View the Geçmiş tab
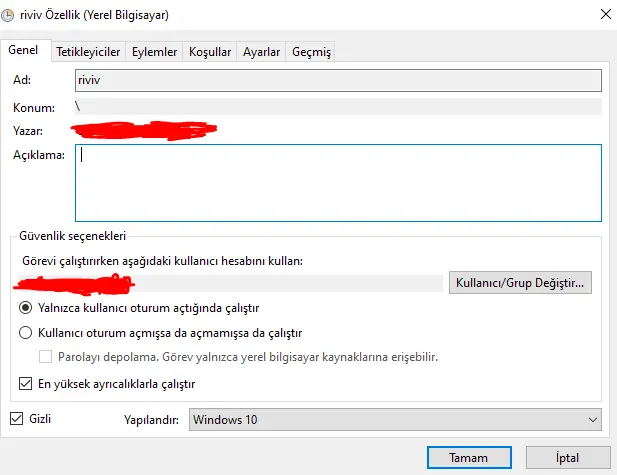 311,52
